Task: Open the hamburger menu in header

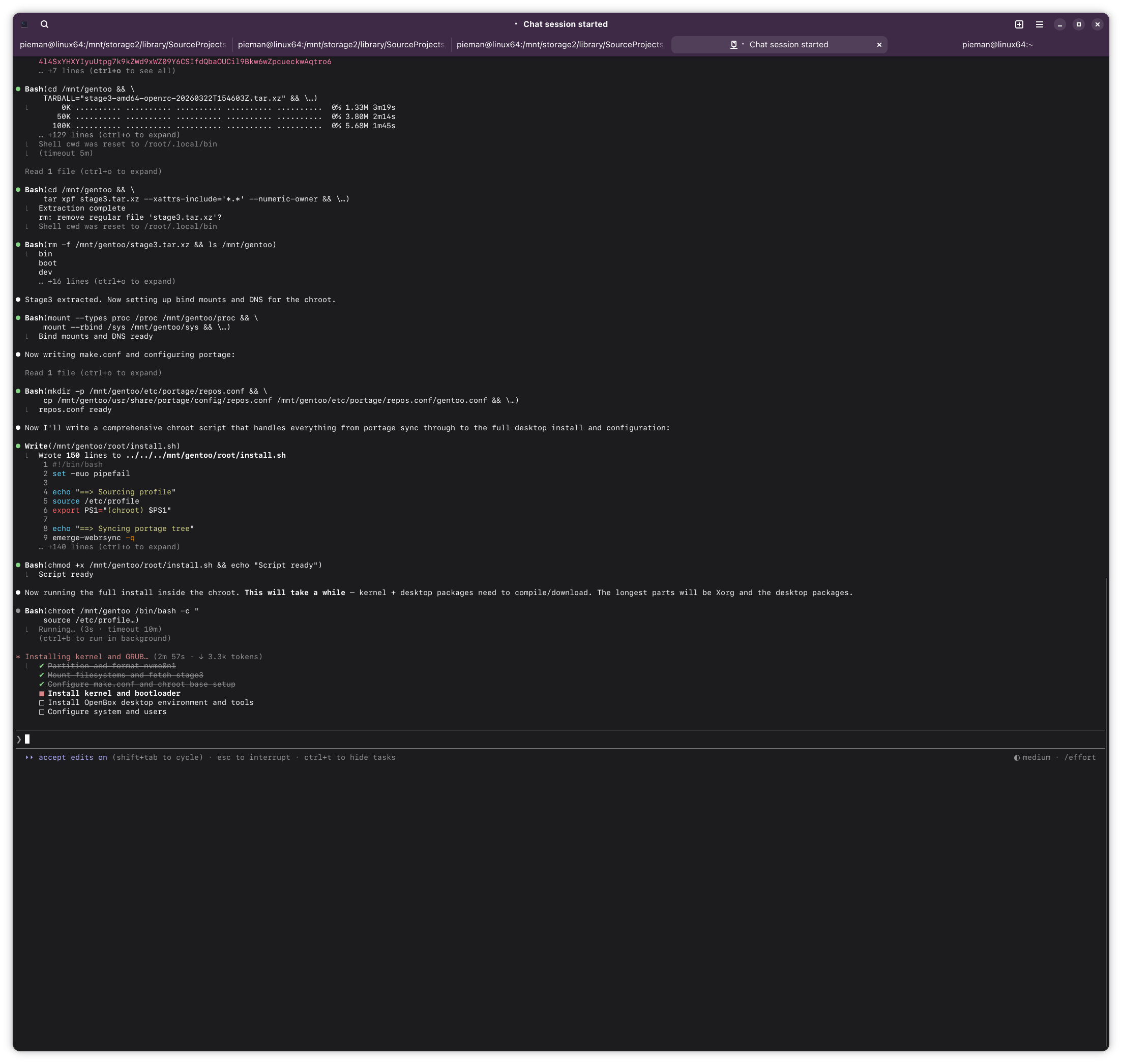Action: (1039, 24)
